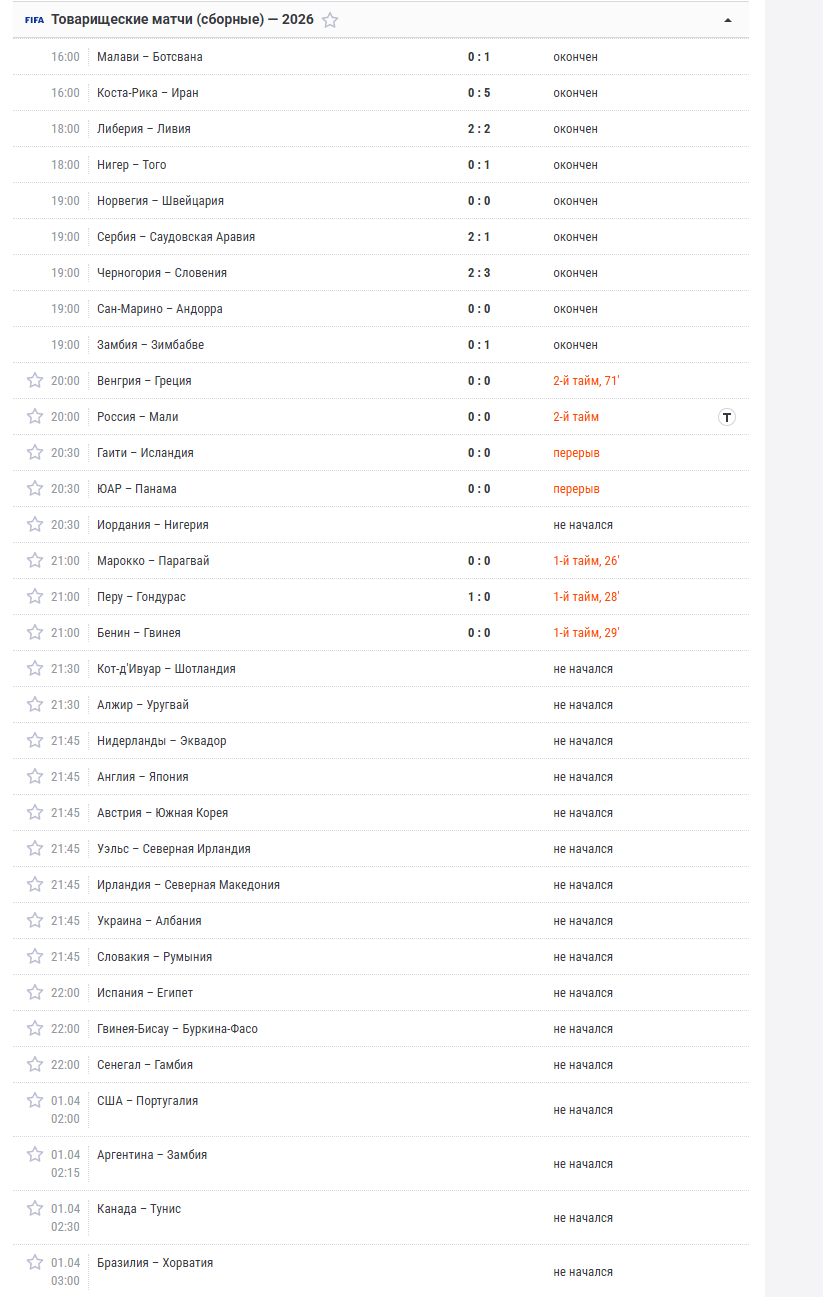The width and height of the screenshot is (823, 1297).
Task: Add Бразилия – Хорватия to favorites
Action: click(x=35, y=1263)
